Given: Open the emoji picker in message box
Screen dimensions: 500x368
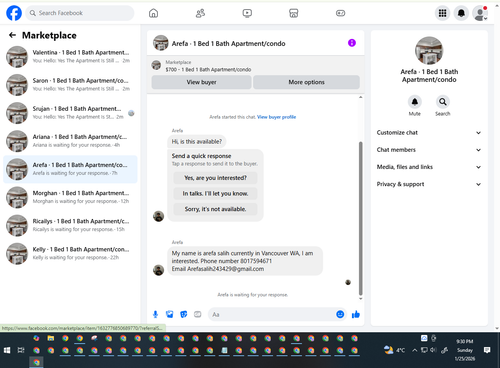Looking at the screenshot, I should coord(340,314).
